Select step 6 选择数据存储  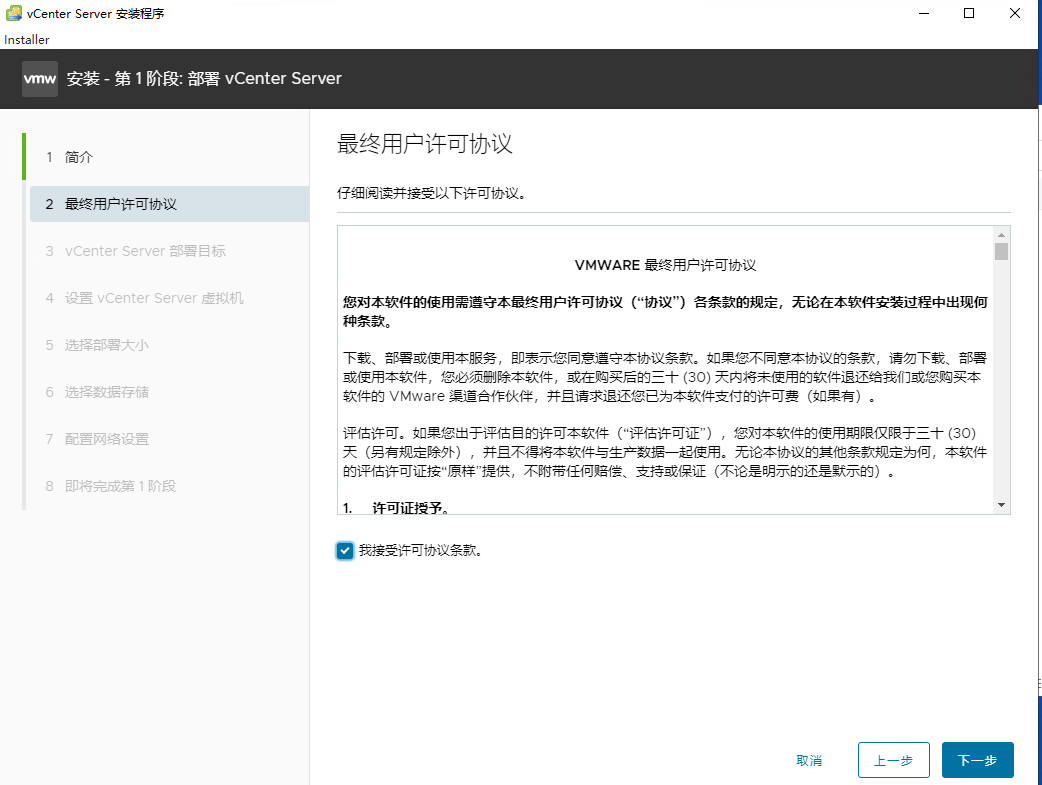(169, 392)
